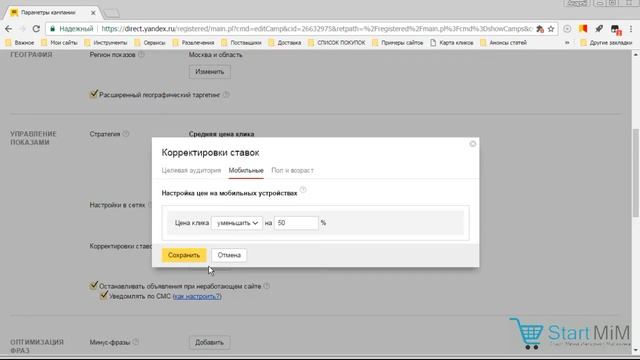The image size is (640, 360).
Task: Expand hidden bookmarks chevron
Action: [x=567, y=42]
